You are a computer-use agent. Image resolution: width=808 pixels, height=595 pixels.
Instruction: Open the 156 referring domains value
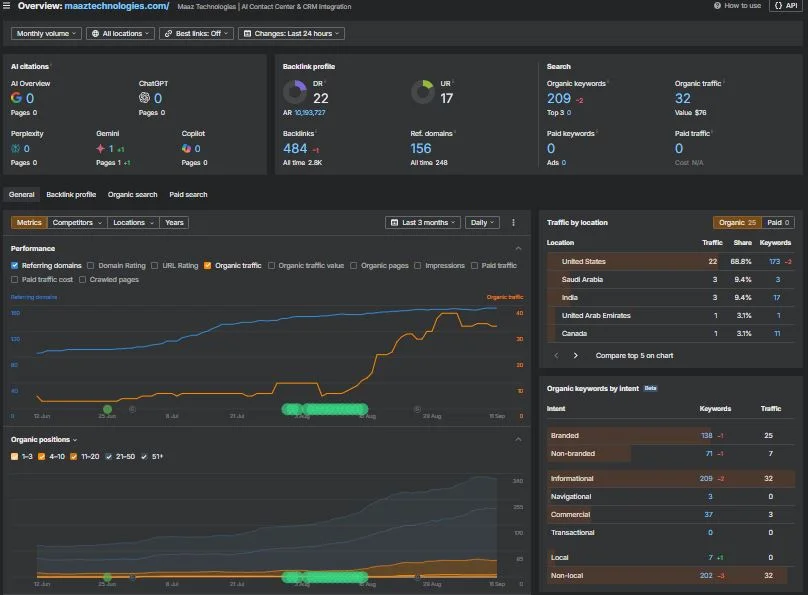pos(420,148)
